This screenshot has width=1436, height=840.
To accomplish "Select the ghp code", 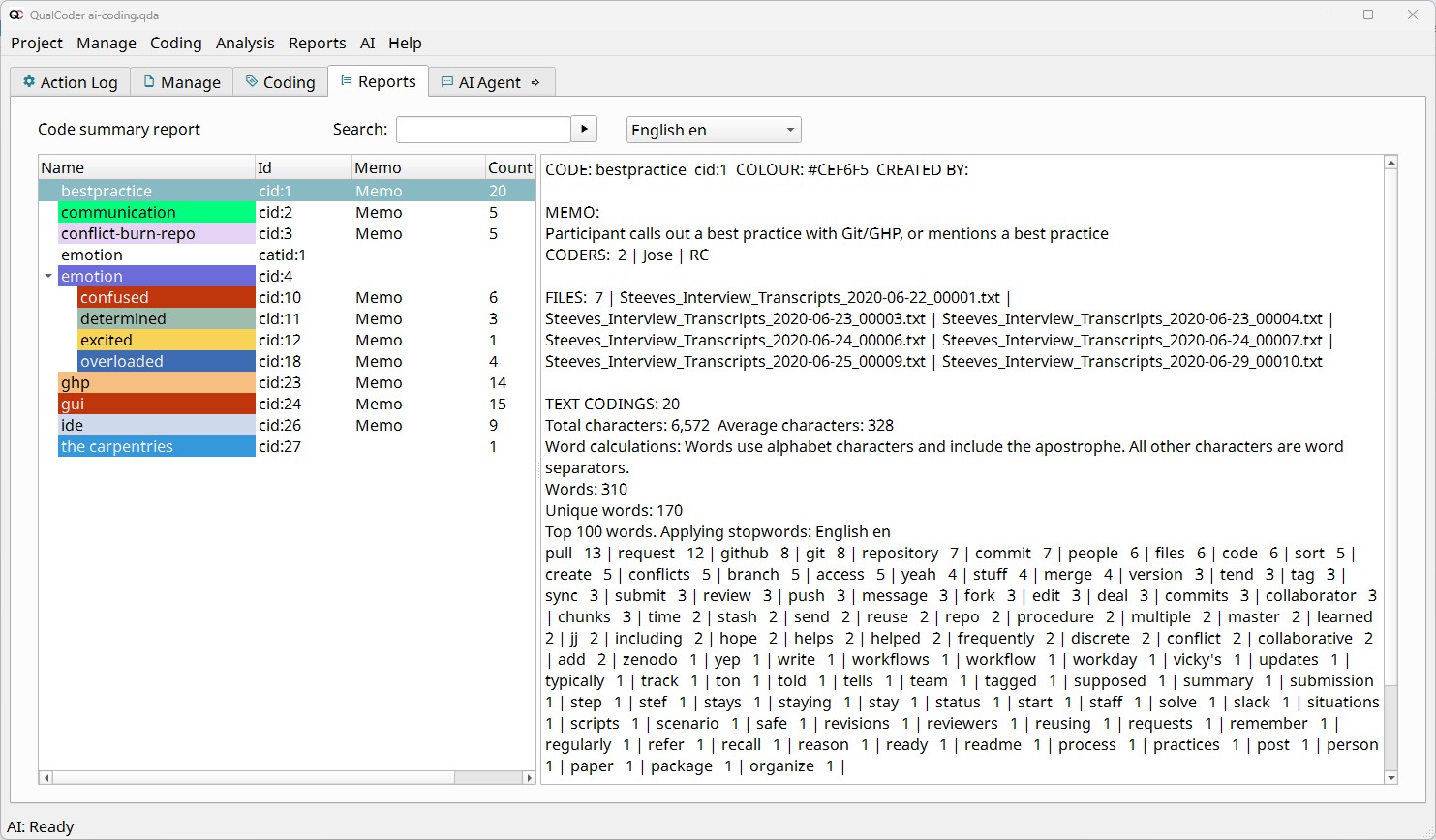I will click(157, 382).
